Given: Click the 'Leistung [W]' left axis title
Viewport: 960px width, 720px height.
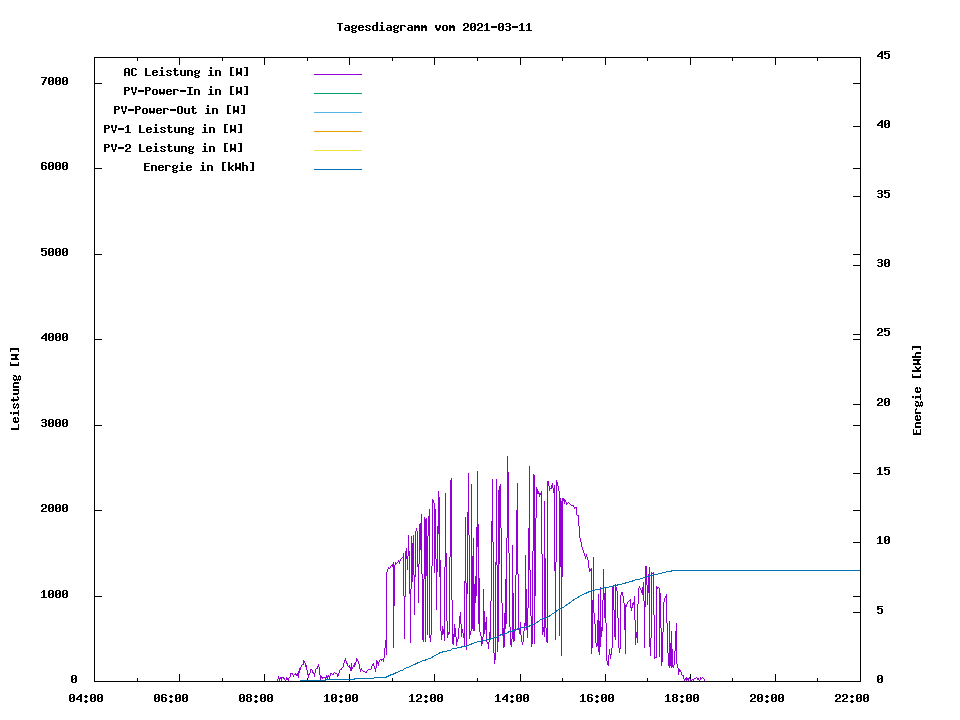Looking at the screenshot, I should pyautogui.click(x=15, y=389).
